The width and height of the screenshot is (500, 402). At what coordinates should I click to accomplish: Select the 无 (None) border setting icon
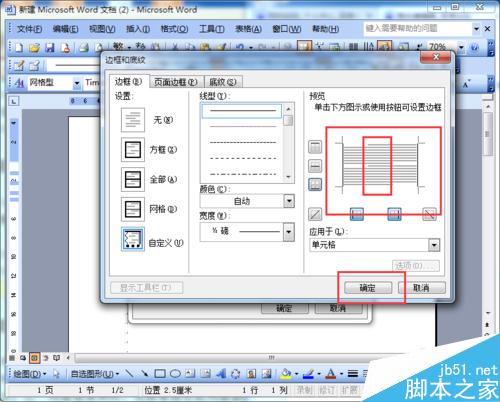click(x=133, y=120)
